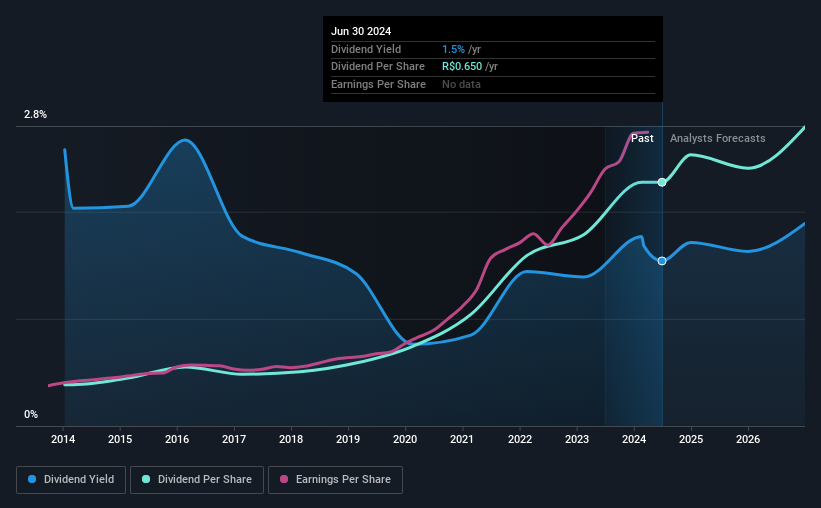Click the tooltip Earnings Per Share row label

(378, 84)
